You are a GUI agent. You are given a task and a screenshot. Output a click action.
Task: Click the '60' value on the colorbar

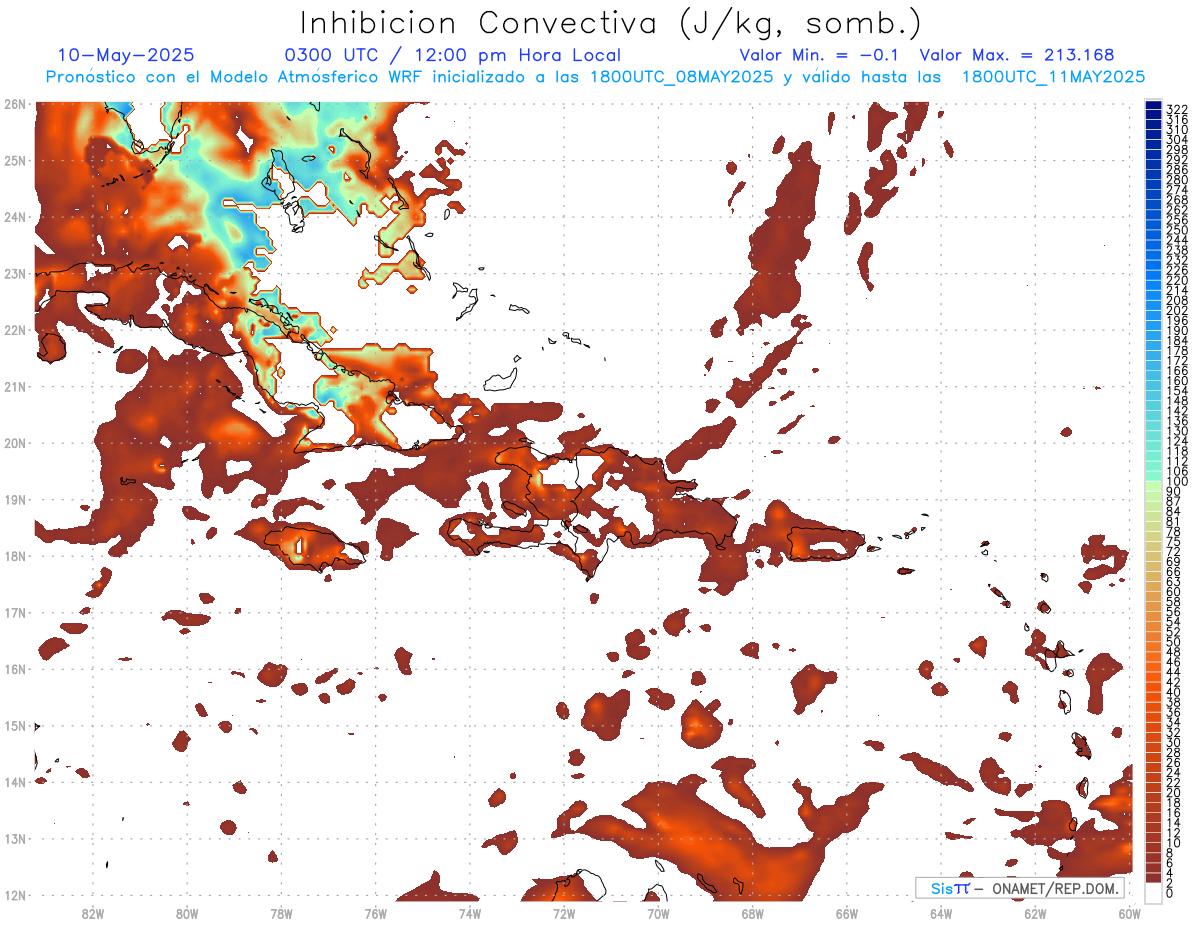(1174, 592)
